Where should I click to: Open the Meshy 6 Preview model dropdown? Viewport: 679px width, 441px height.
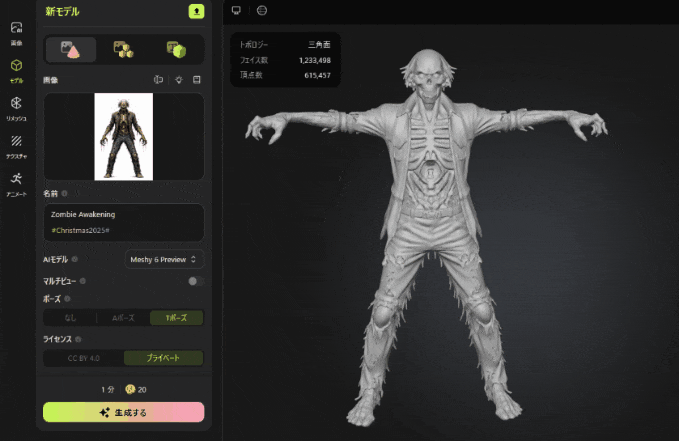(164, 260)
